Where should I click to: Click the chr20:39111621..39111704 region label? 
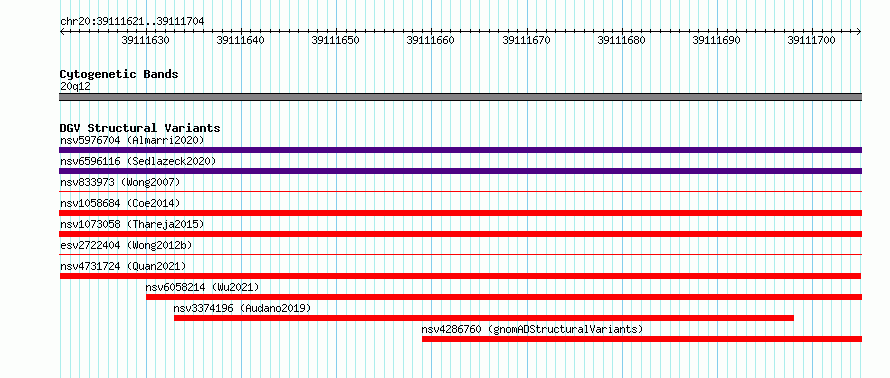(x=132, y=21)
